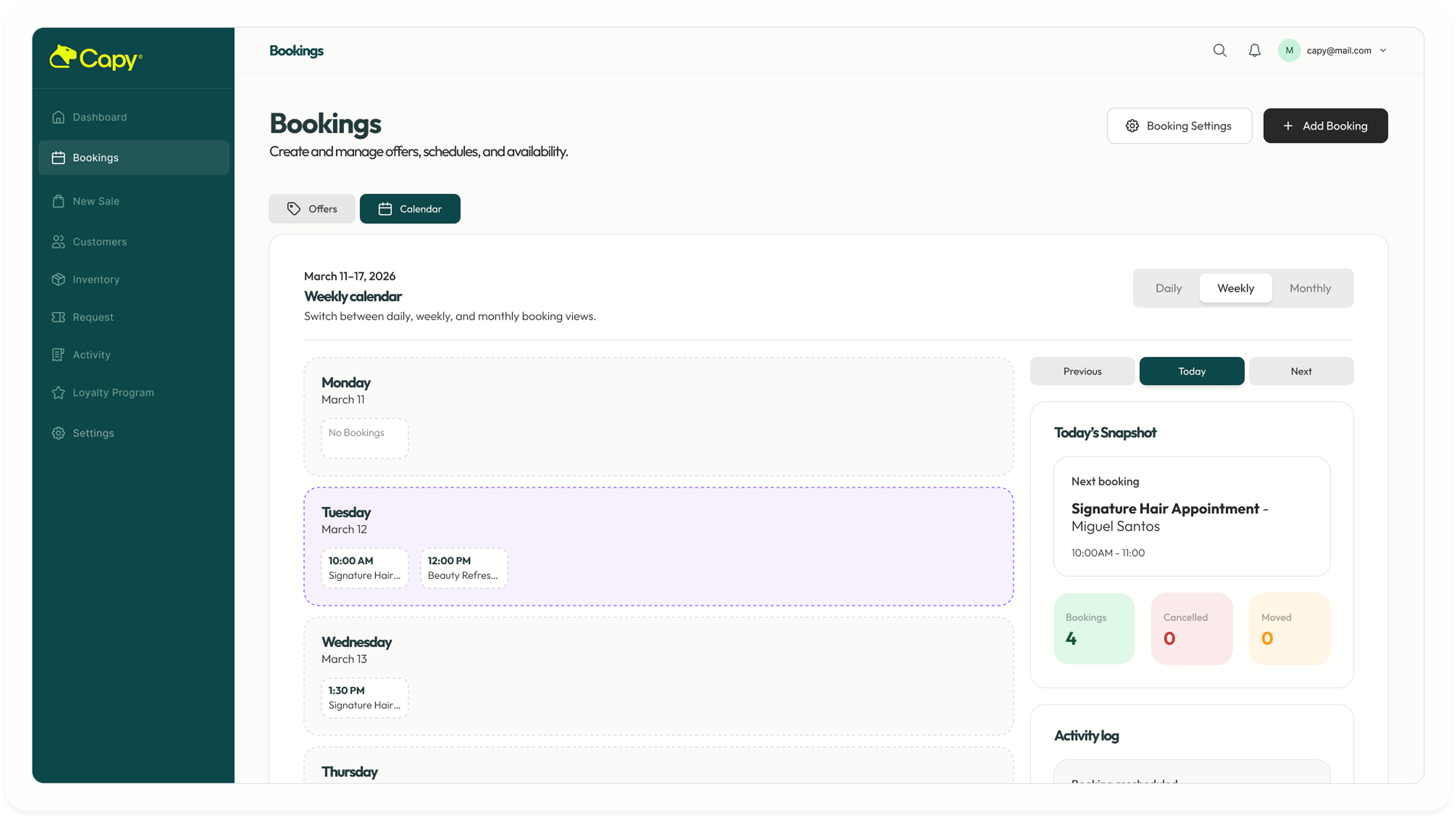Click the Previous week button
This screenshot has width=1456, height=820.
click(x=1082, y=371)
